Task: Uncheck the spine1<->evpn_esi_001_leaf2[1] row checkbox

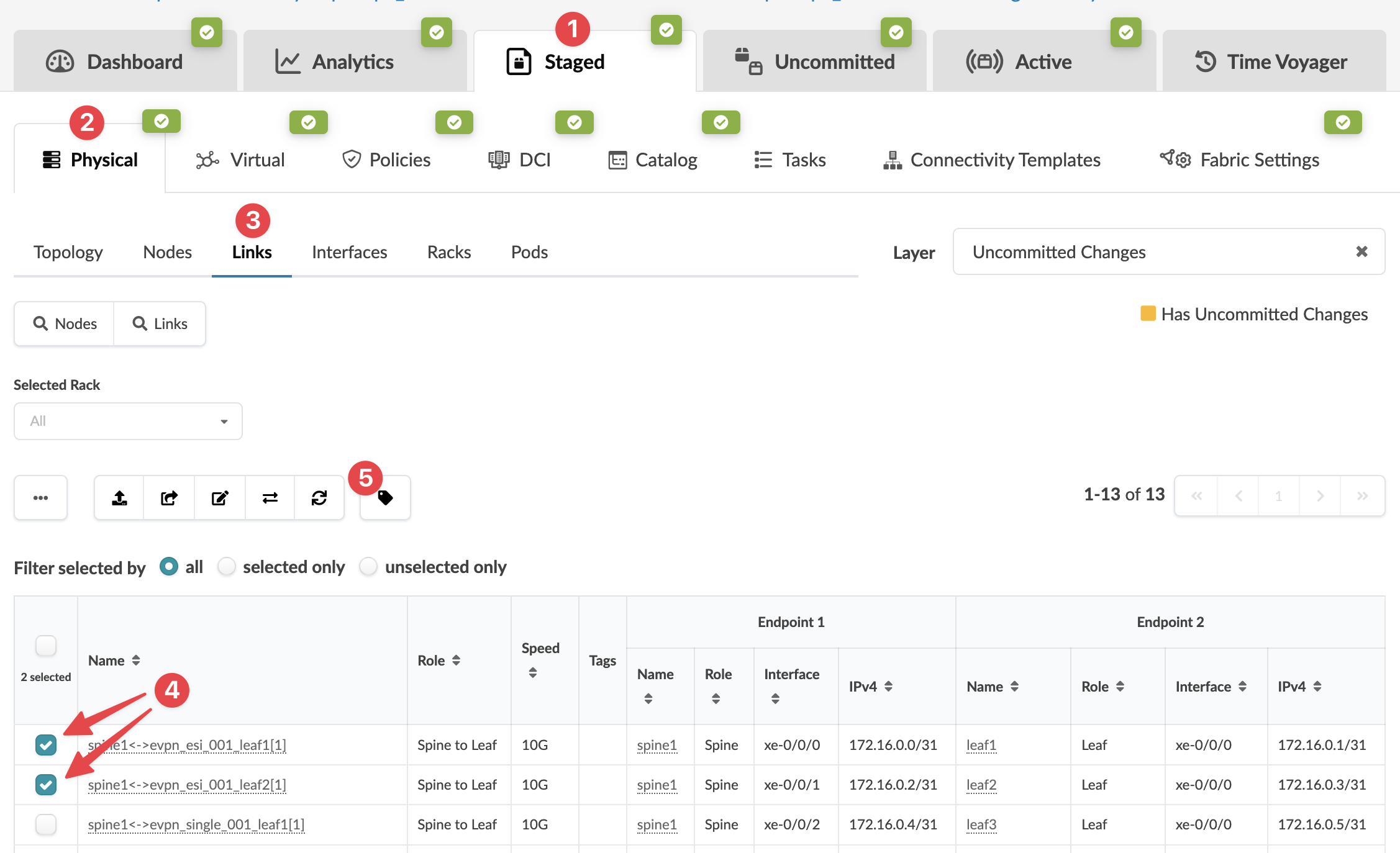Action: (46, 785)
